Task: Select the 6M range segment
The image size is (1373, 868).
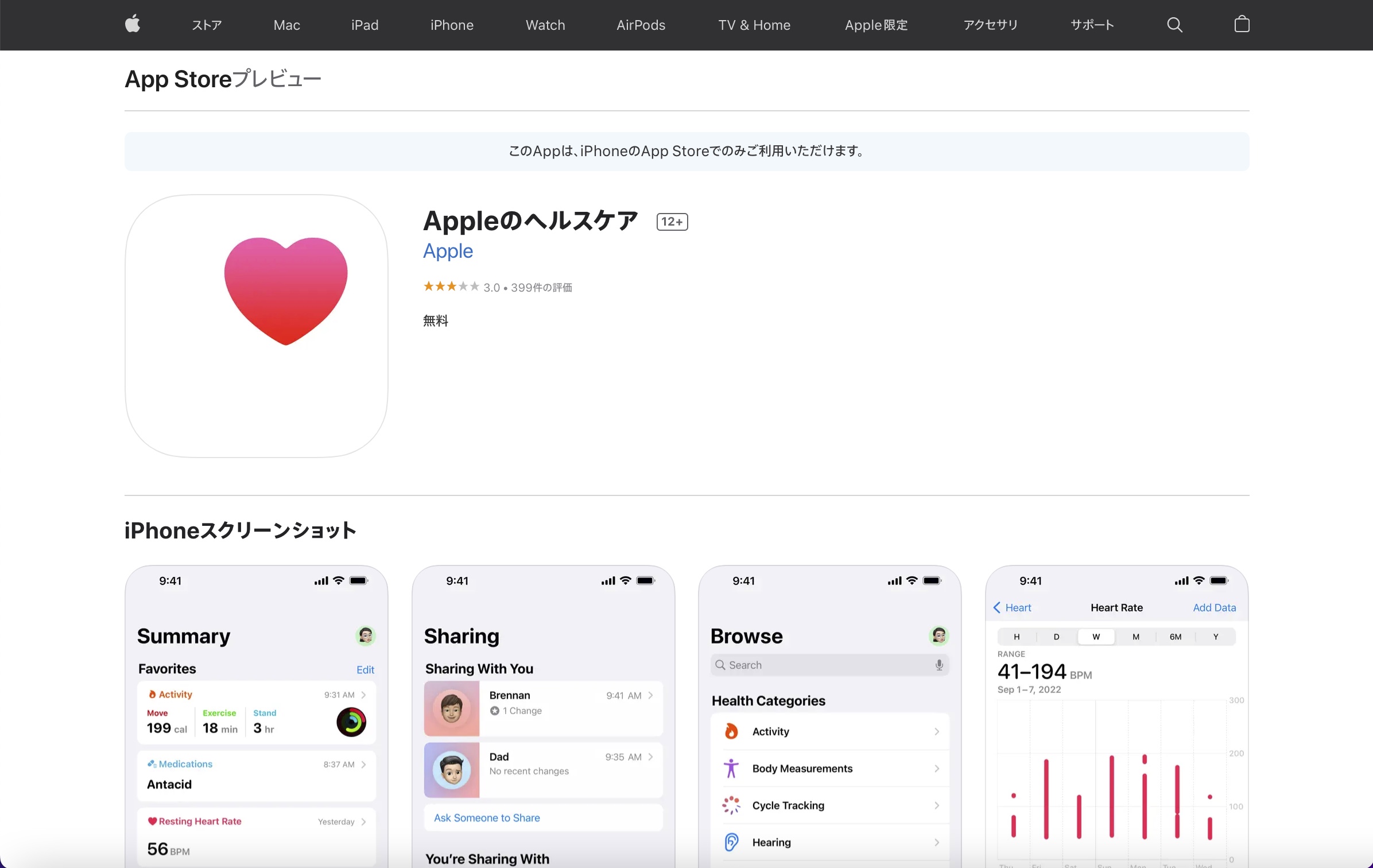Action: tap(1175, 637)
